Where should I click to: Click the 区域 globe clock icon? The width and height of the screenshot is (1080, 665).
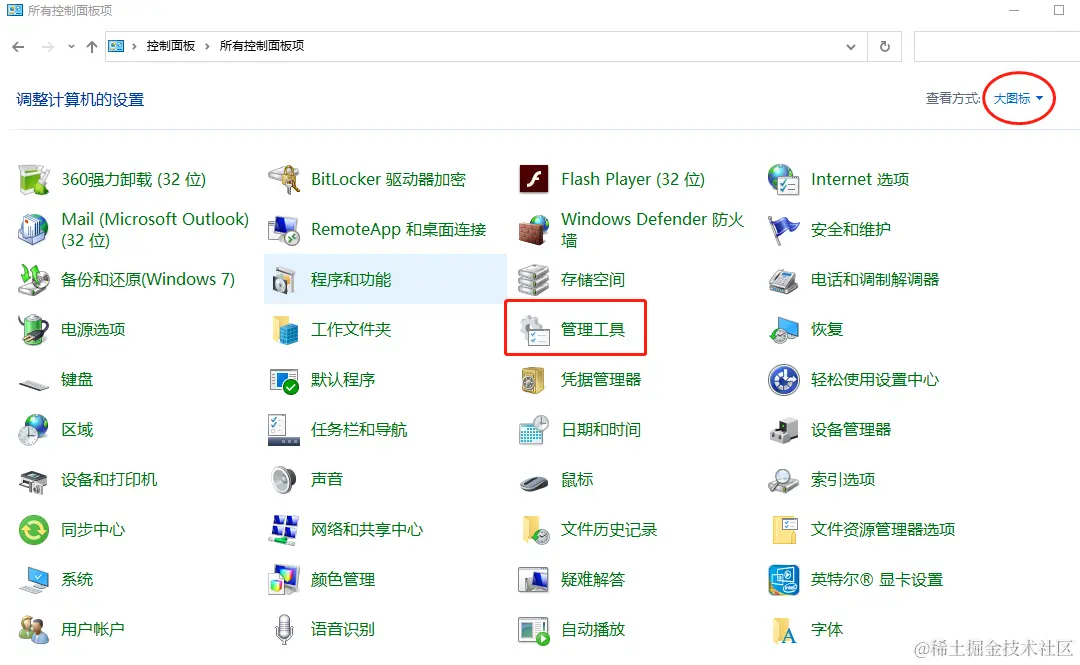[34, 429]
